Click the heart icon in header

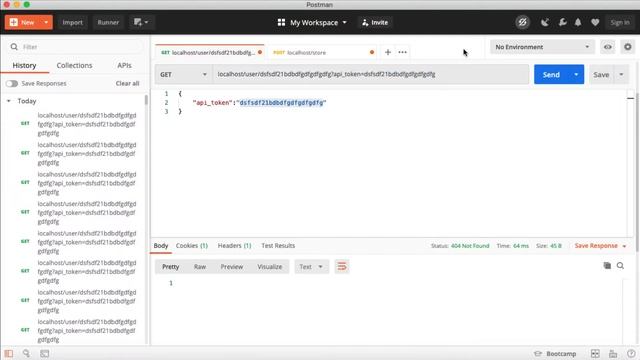tap(595, 22)
